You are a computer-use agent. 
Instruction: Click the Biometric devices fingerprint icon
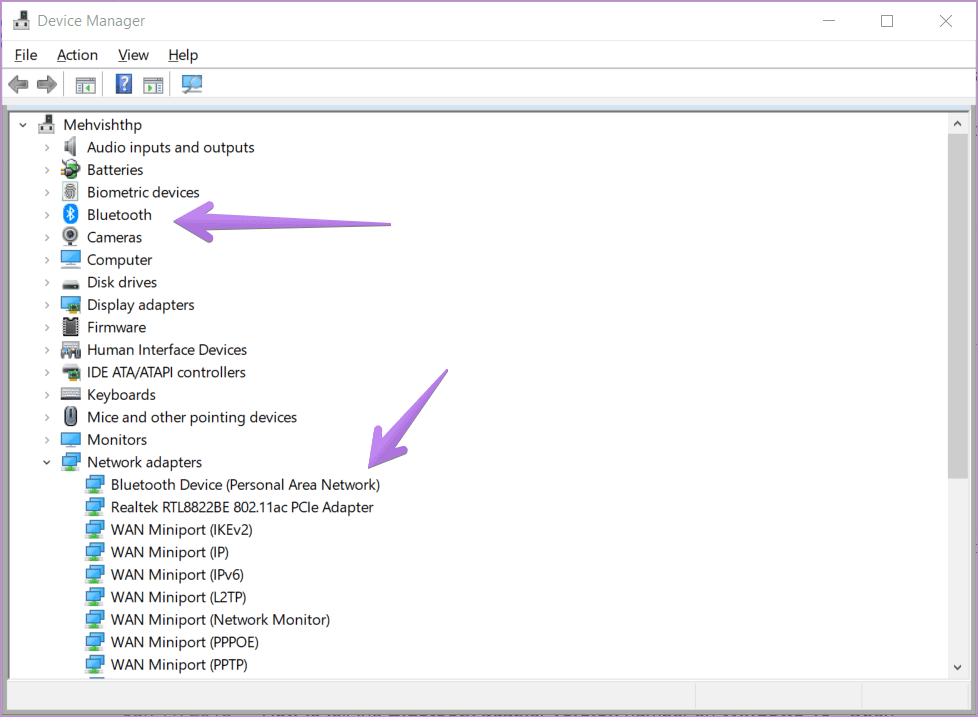(x=70, y=192)
